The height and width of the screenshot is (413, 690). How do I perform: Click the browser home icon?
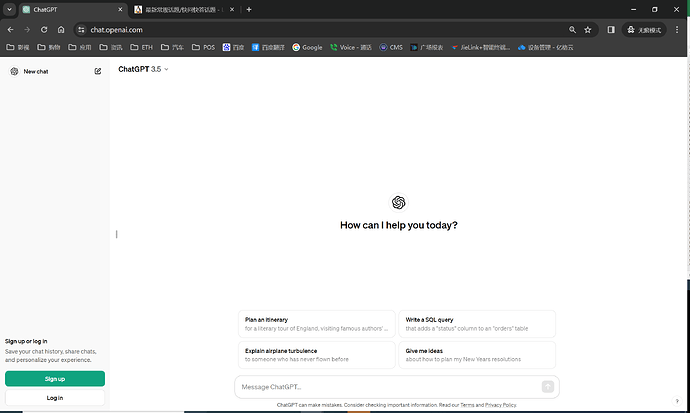coord(61,29)
